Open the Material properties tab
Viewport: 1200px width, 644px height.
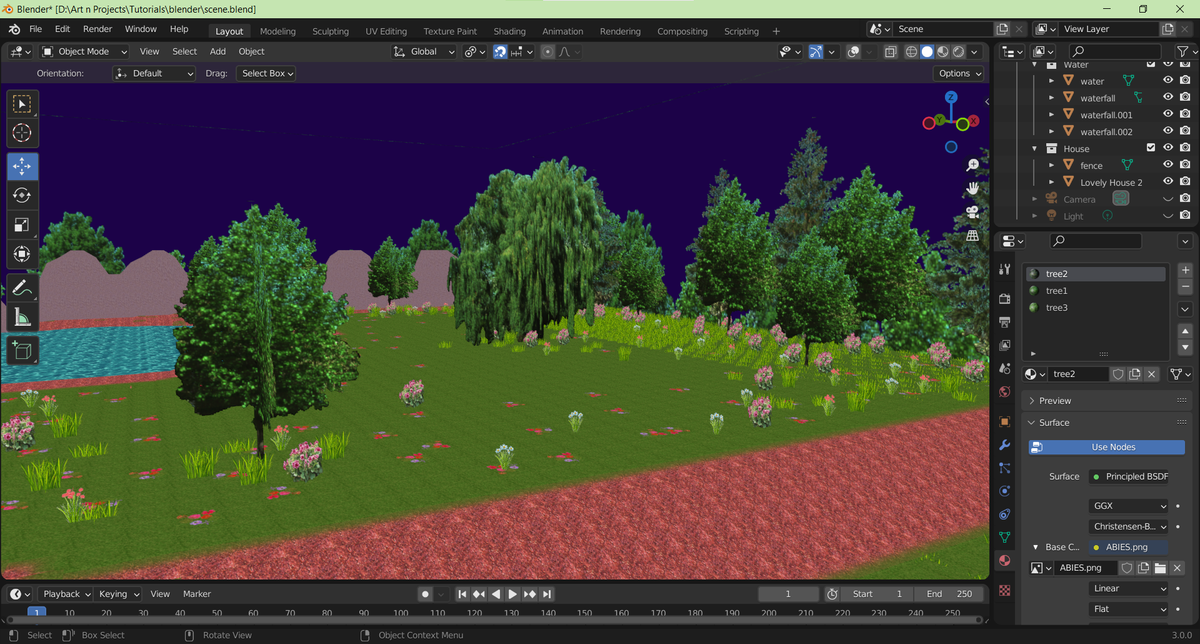[1005, 561]
